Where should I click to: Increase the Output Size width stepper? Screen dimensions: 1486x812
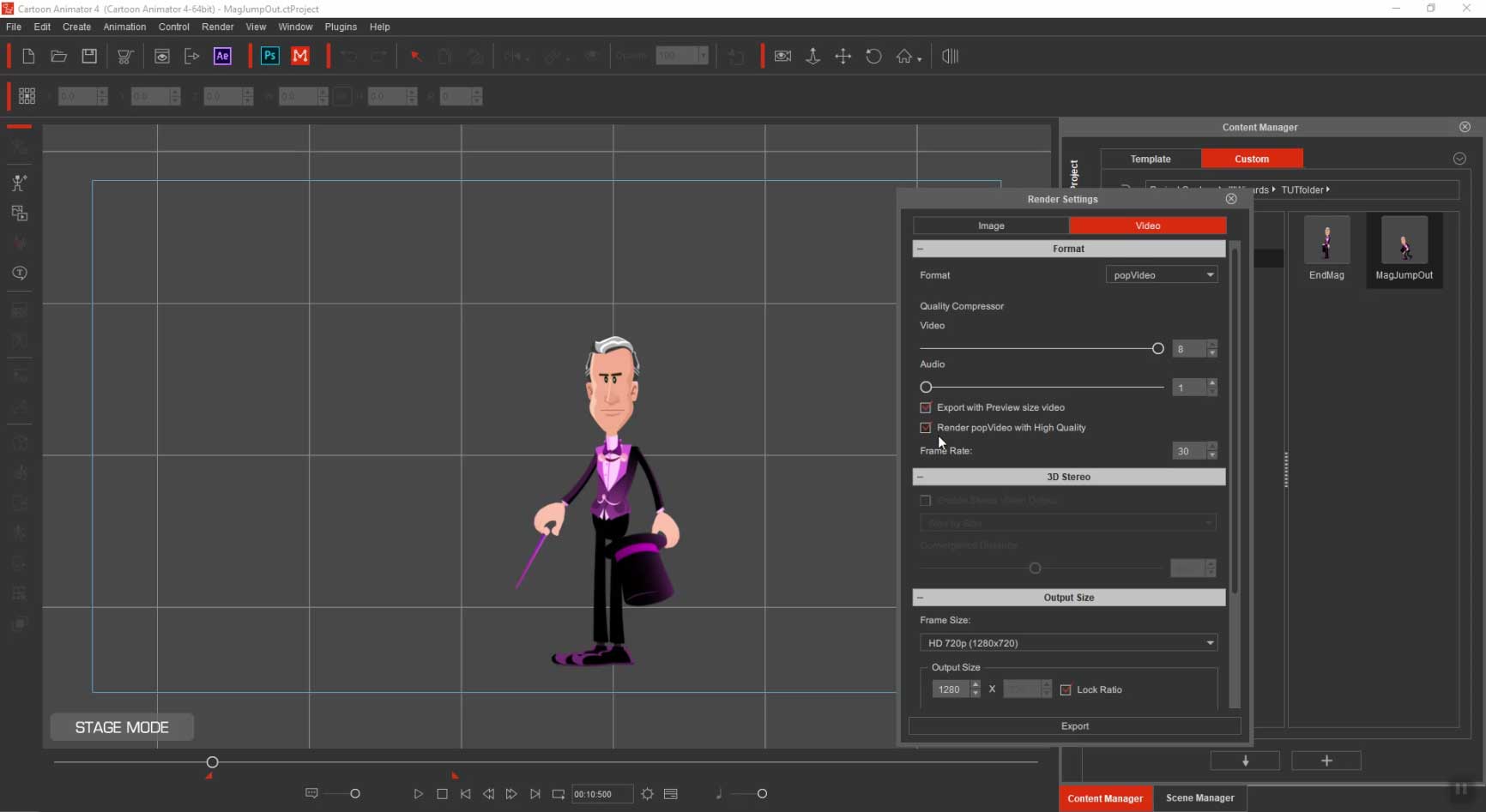[x=976, y=685]
